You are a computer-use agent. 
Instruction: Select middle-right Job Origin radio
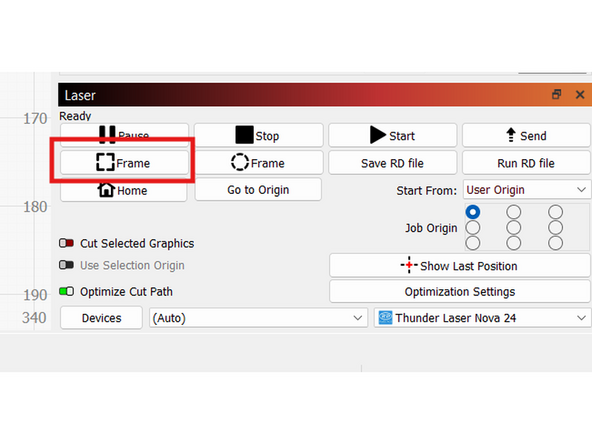(555, 227)
